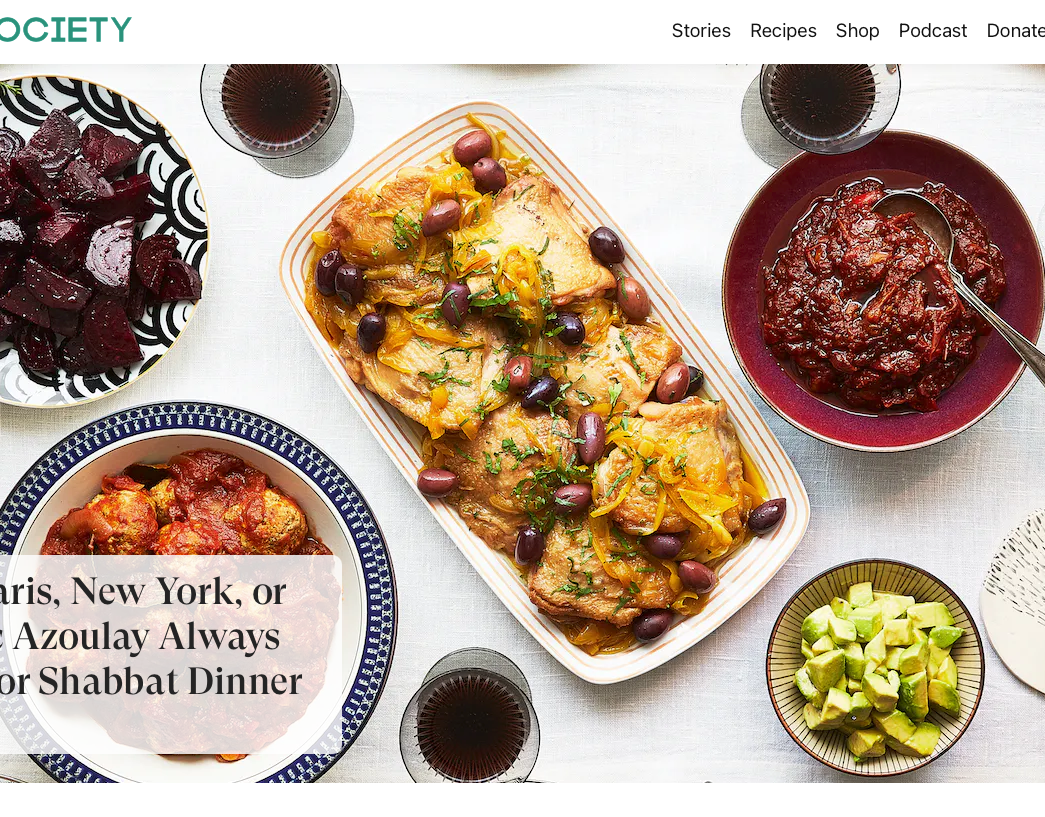Click the green Society logo
This screenshot has width=1045, height=817.
pyautogui.click(x=65, y=30)
